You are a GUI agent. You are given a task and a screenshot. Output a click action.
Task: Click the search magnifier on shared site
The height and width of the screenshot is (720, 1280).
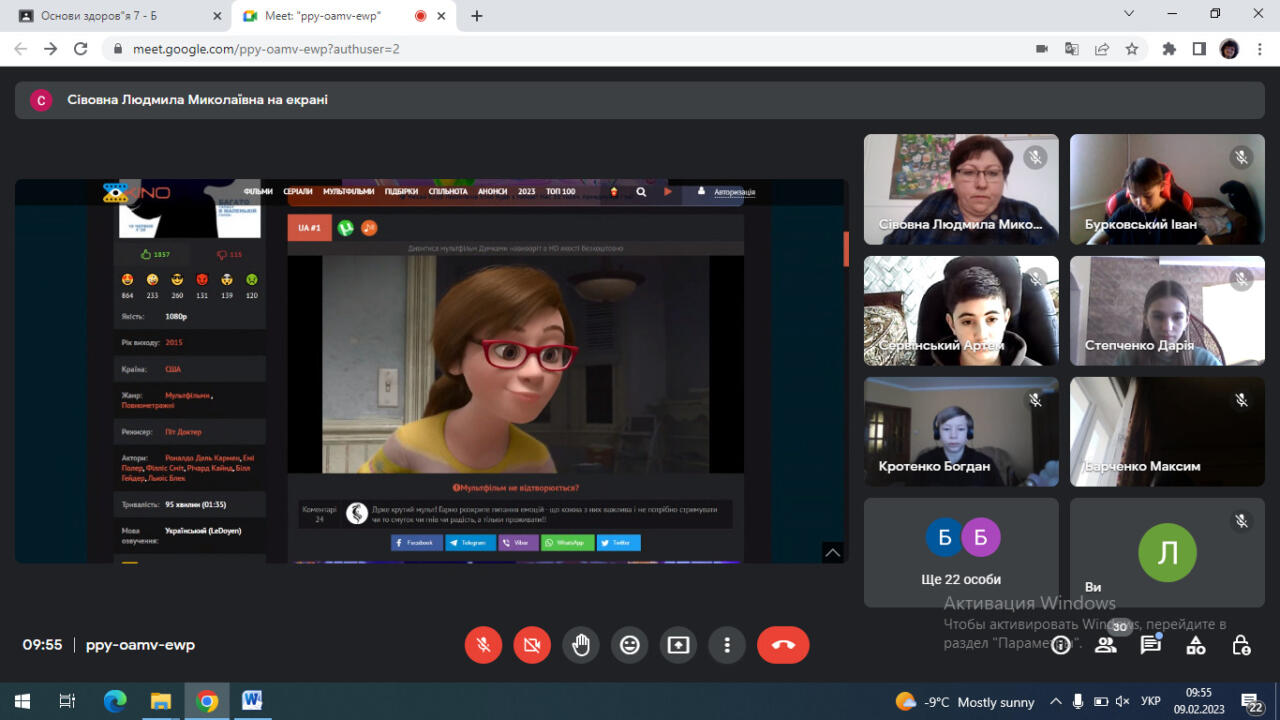(641, 192)
